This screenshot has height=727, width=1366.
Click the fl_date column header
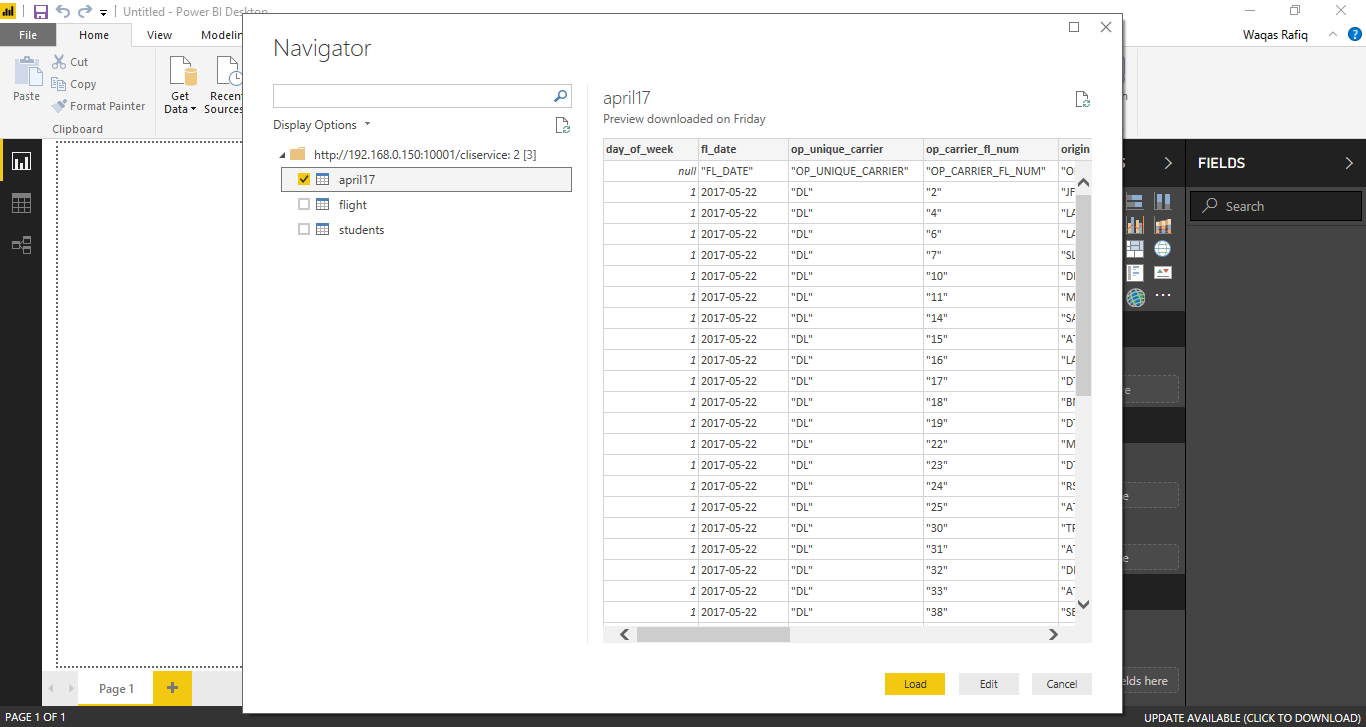[743, 149]
